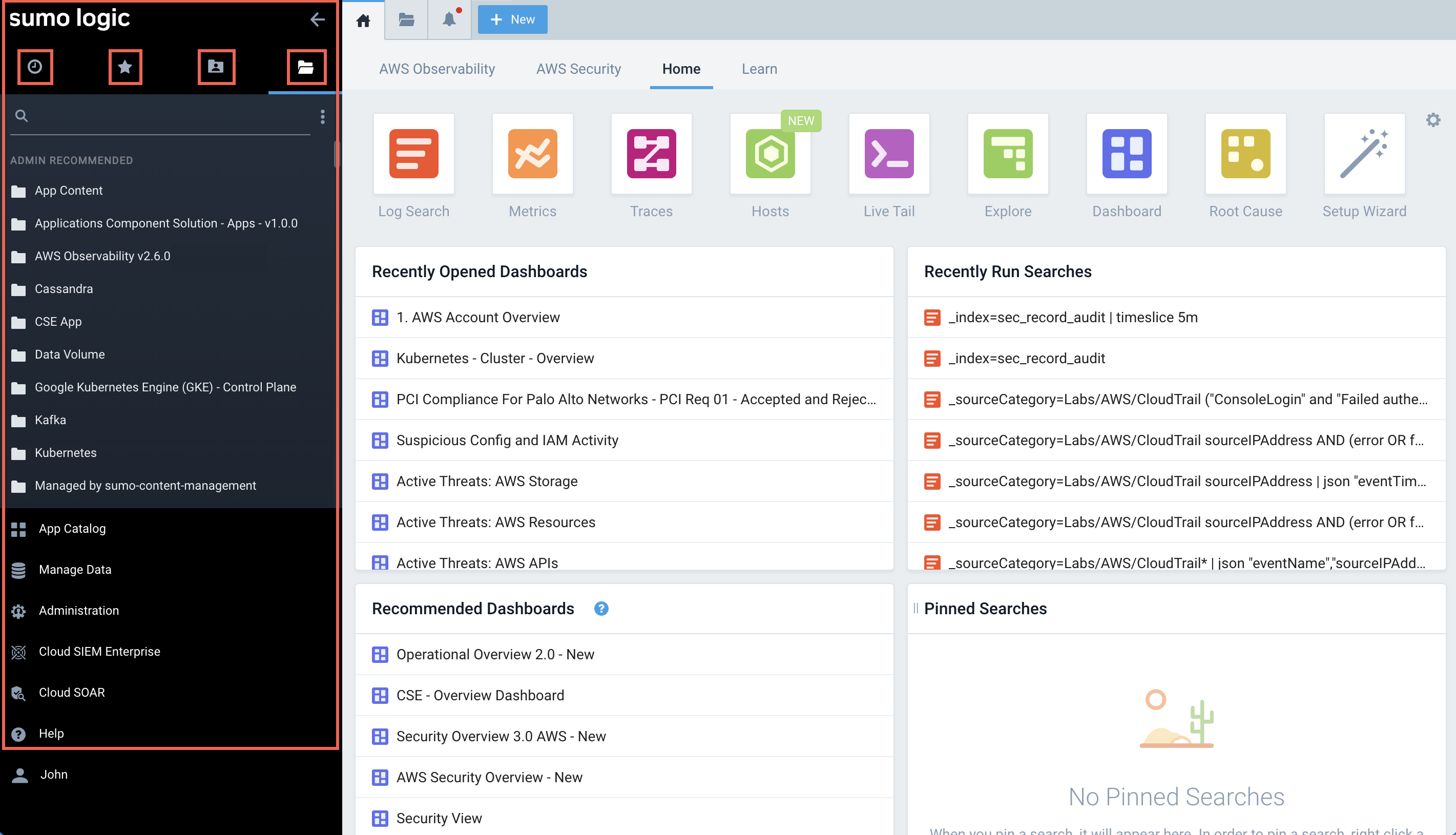The image size is (1456, 835).
Task: Open the Favorites star tab in sidebar
Action: (125, 67)
